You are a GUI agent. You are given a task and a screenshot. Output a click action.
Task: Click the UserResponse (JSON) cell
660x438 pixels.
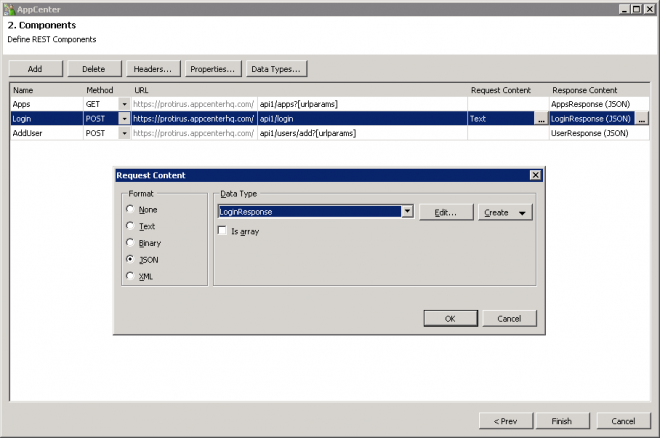click(599, 133)
